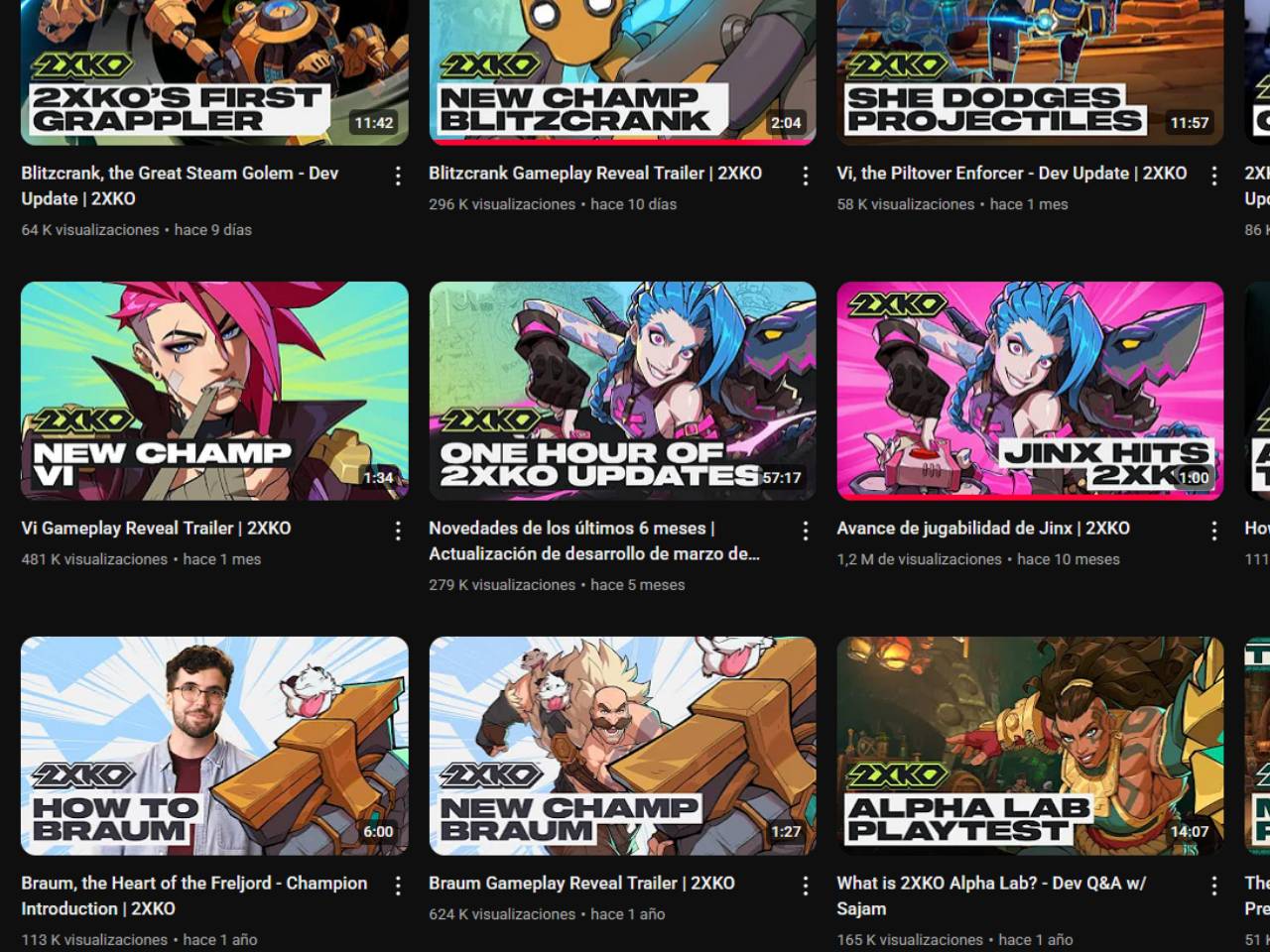
Task: Play the Alpha Lab Playtest thumbnail video
Action: point(1030,746)
